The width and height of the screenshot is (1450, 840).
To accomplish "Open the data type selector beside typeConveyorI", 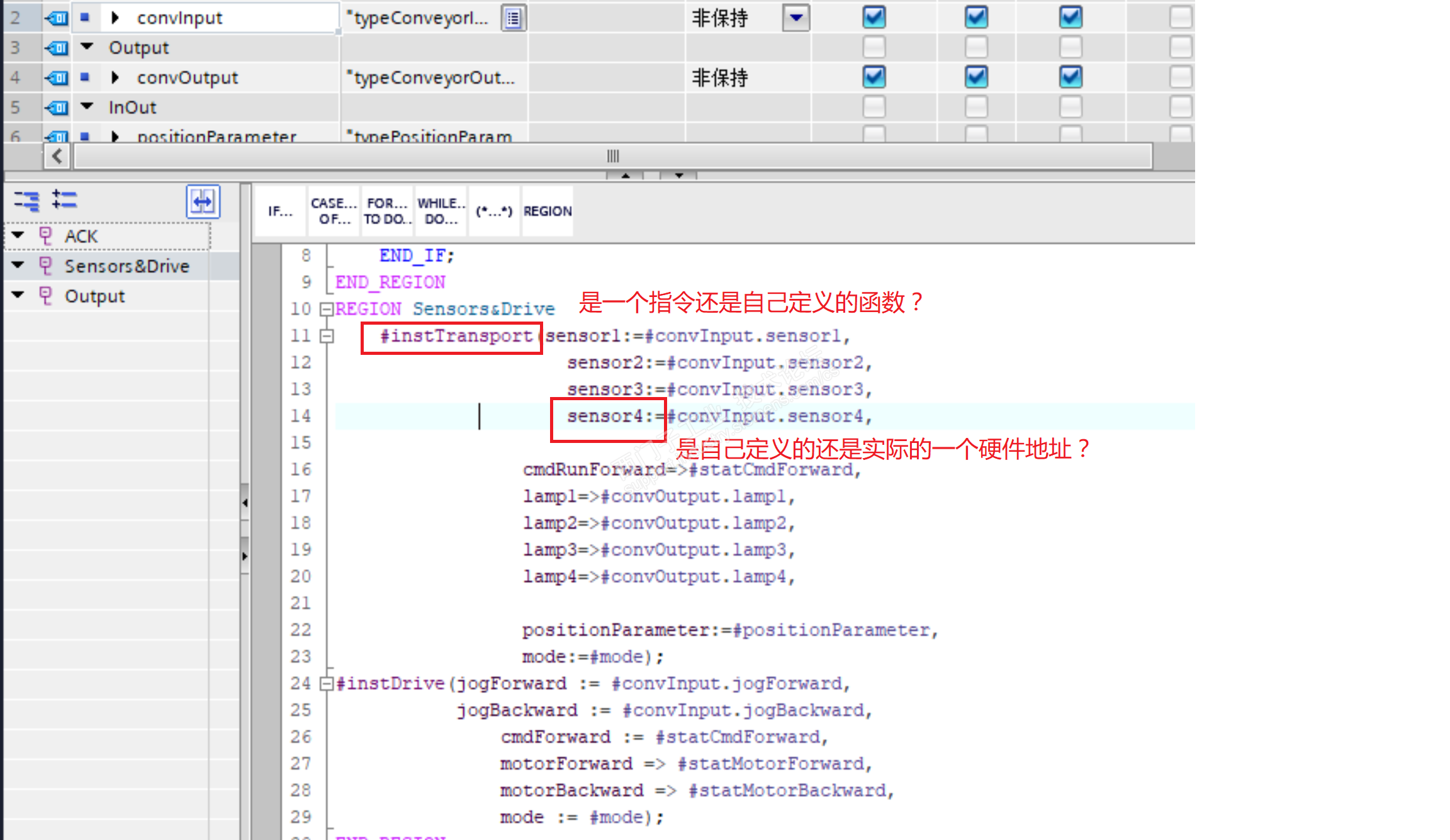I will coord(514,18).
